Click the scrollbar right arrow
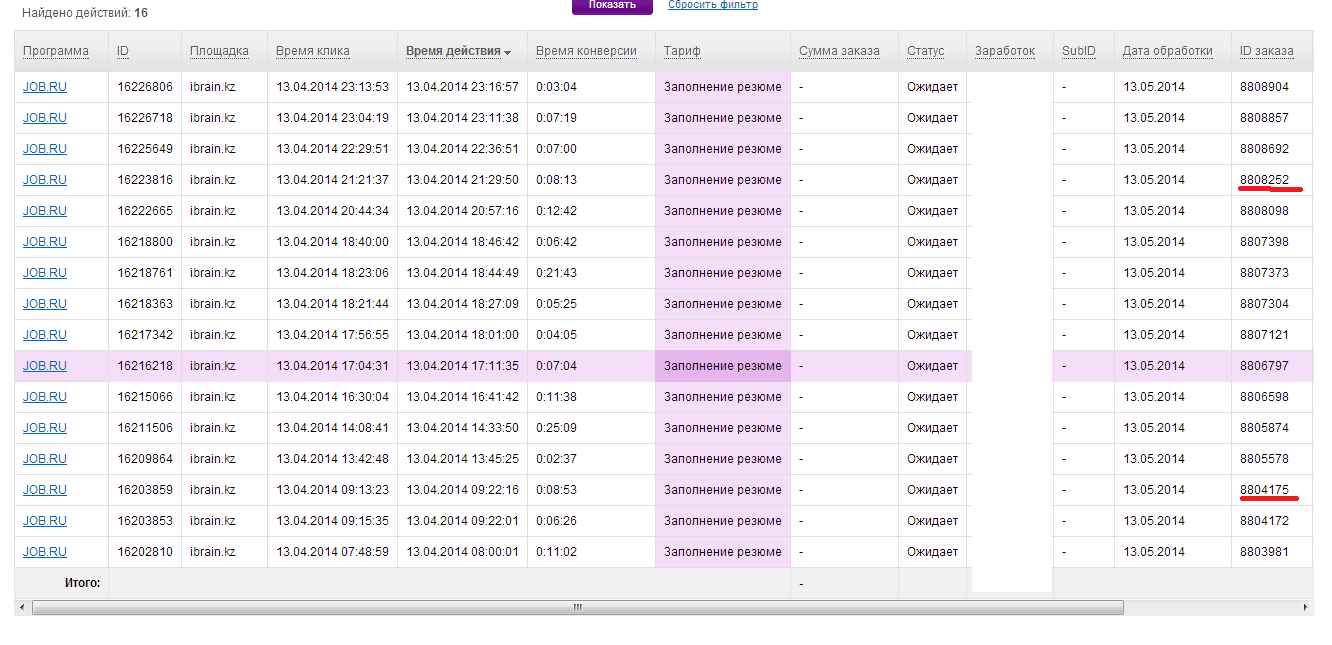 (x=1305, y=607)
